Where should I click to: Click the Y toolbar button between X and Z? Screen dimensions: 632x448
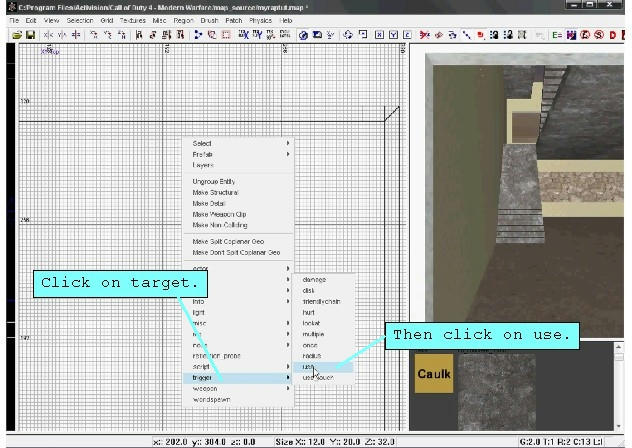pos(393,35)
